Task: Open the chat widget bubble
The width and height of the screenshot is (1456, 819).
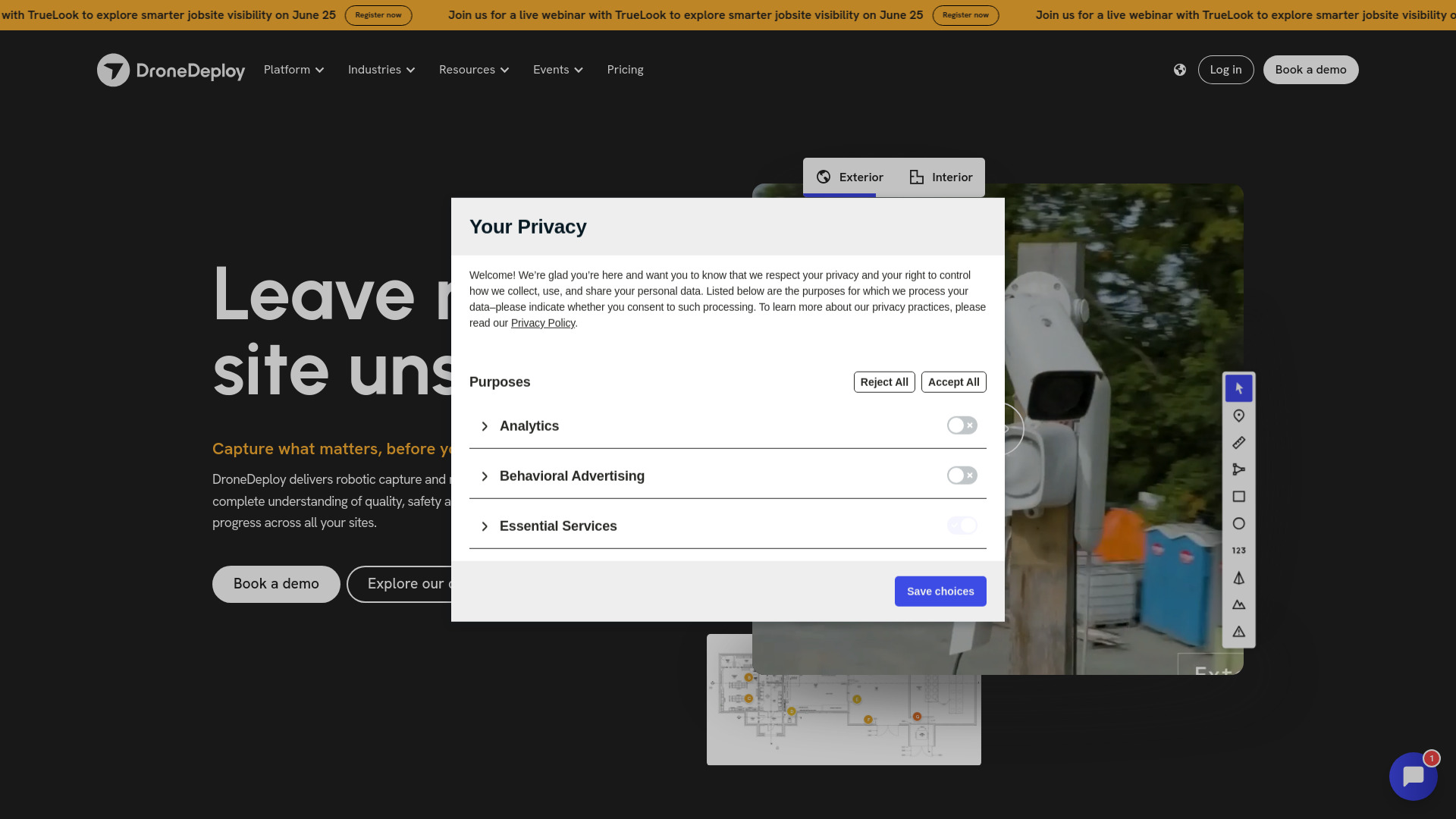Action: click(1413, 776)
